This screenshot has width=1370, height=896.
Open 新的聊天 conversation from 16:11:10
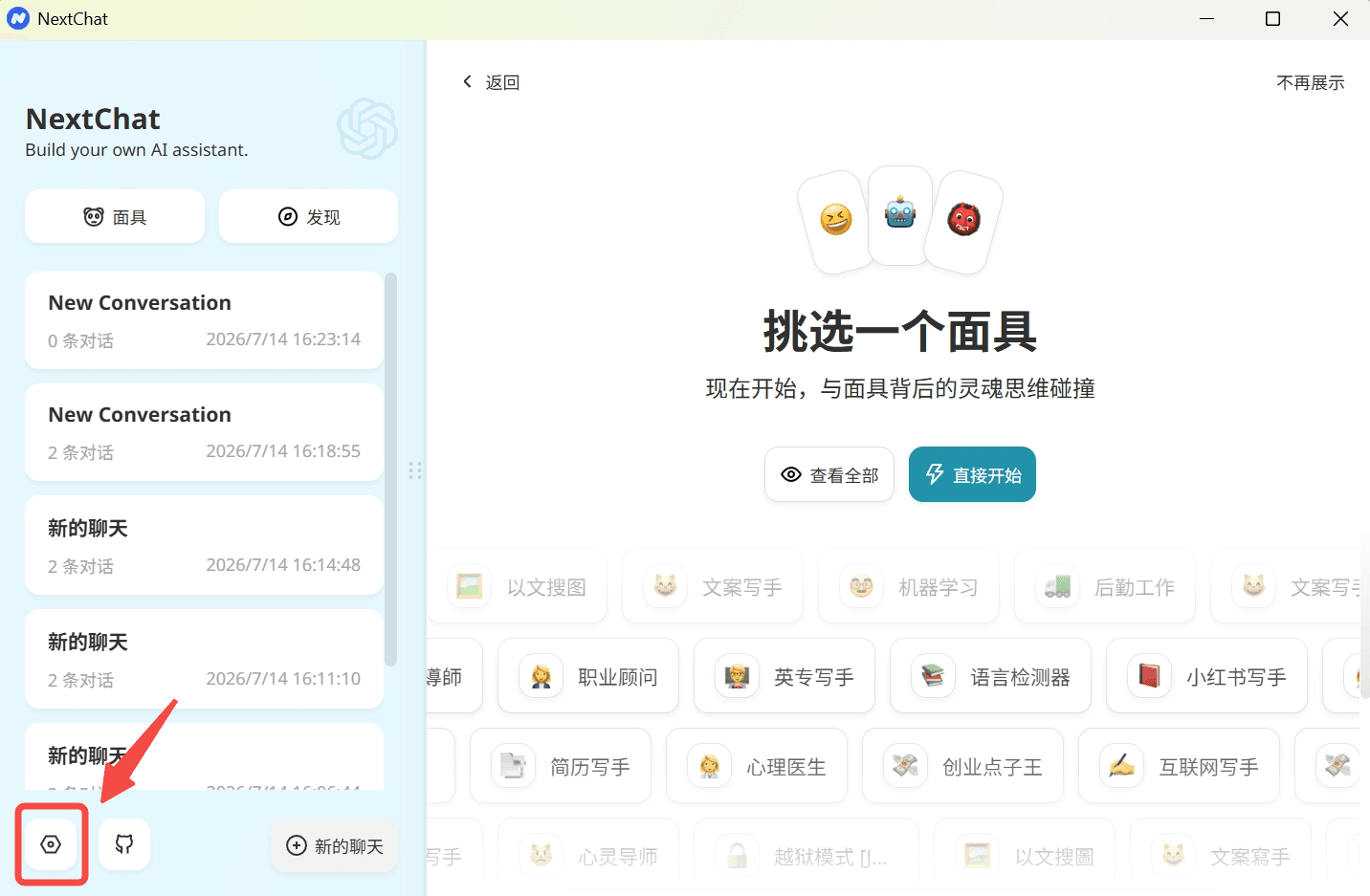(x=204, y=660)
